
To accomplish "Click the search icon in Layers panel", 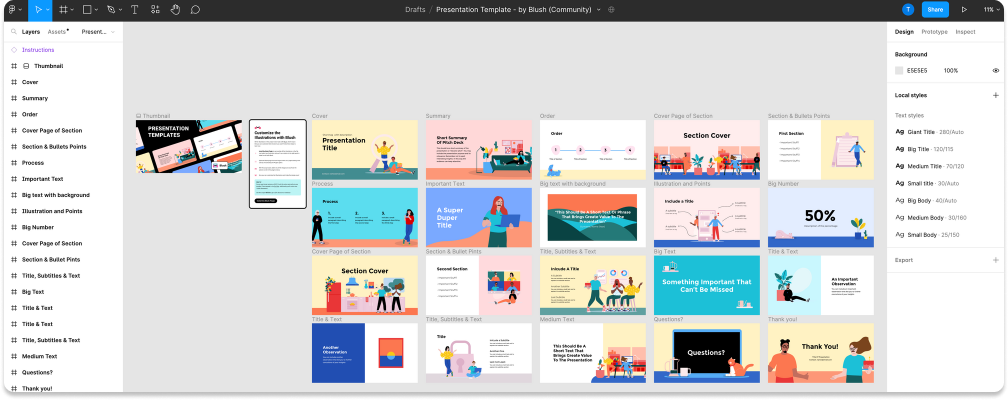I will (14, 32).
